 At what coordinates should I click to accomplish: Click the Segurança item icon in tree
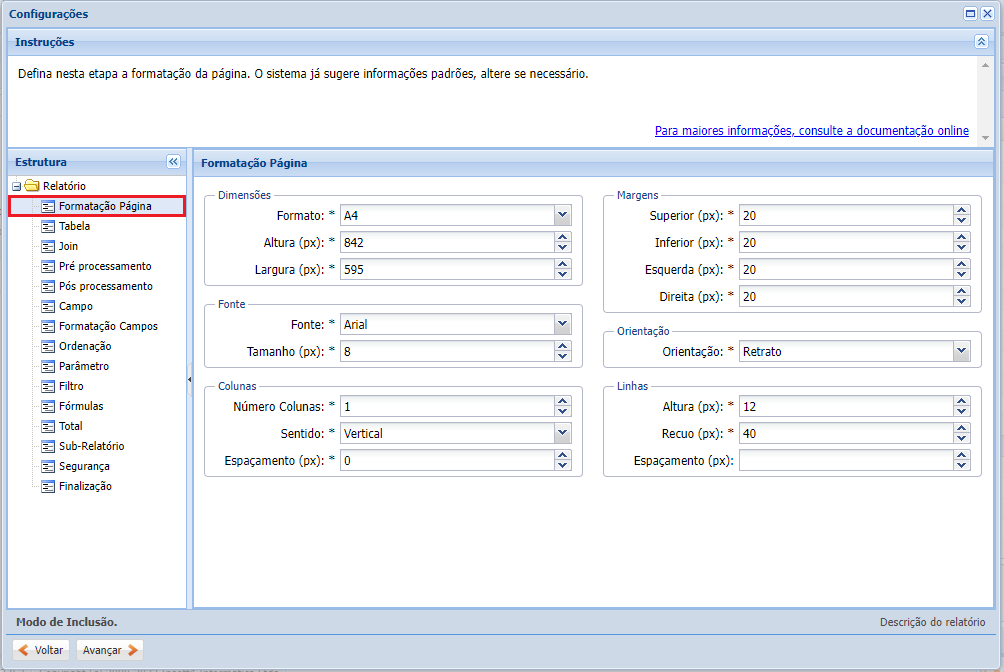point(47,466)
